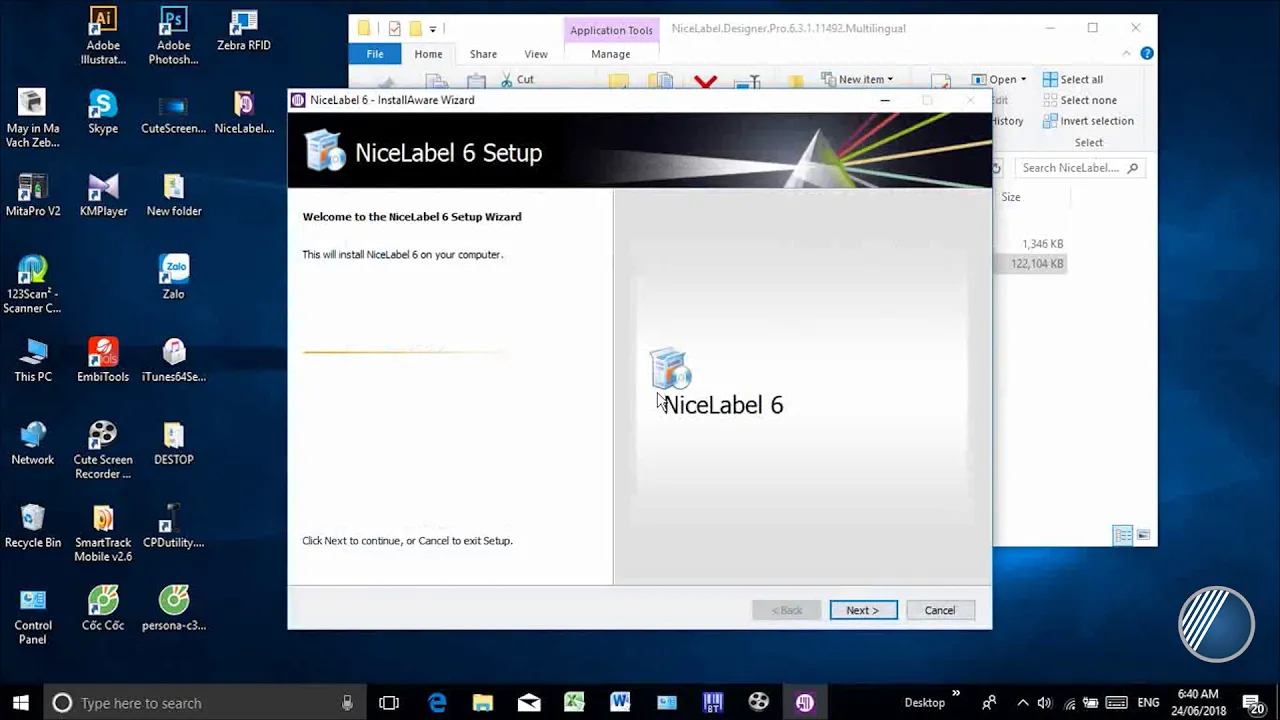Open Zebra RFID desktop icon
Viewport: 1280px width, 720px height.
click(244, 30)
